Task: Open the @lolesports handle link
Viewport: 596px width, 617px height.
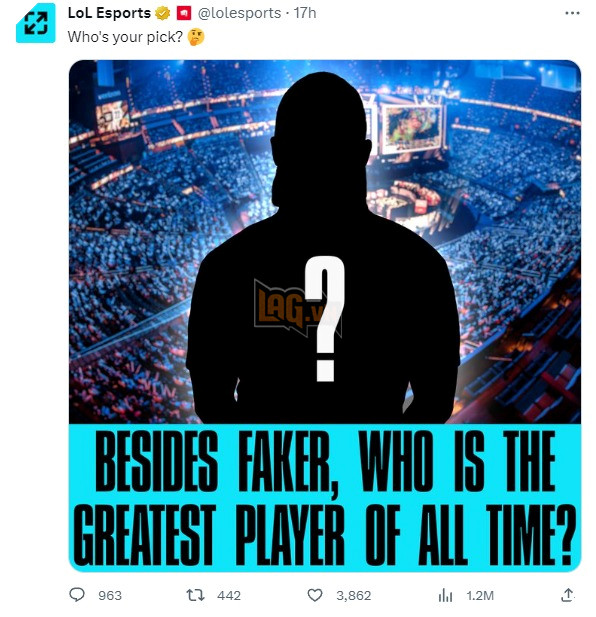Action: click(x=239, y=13)
